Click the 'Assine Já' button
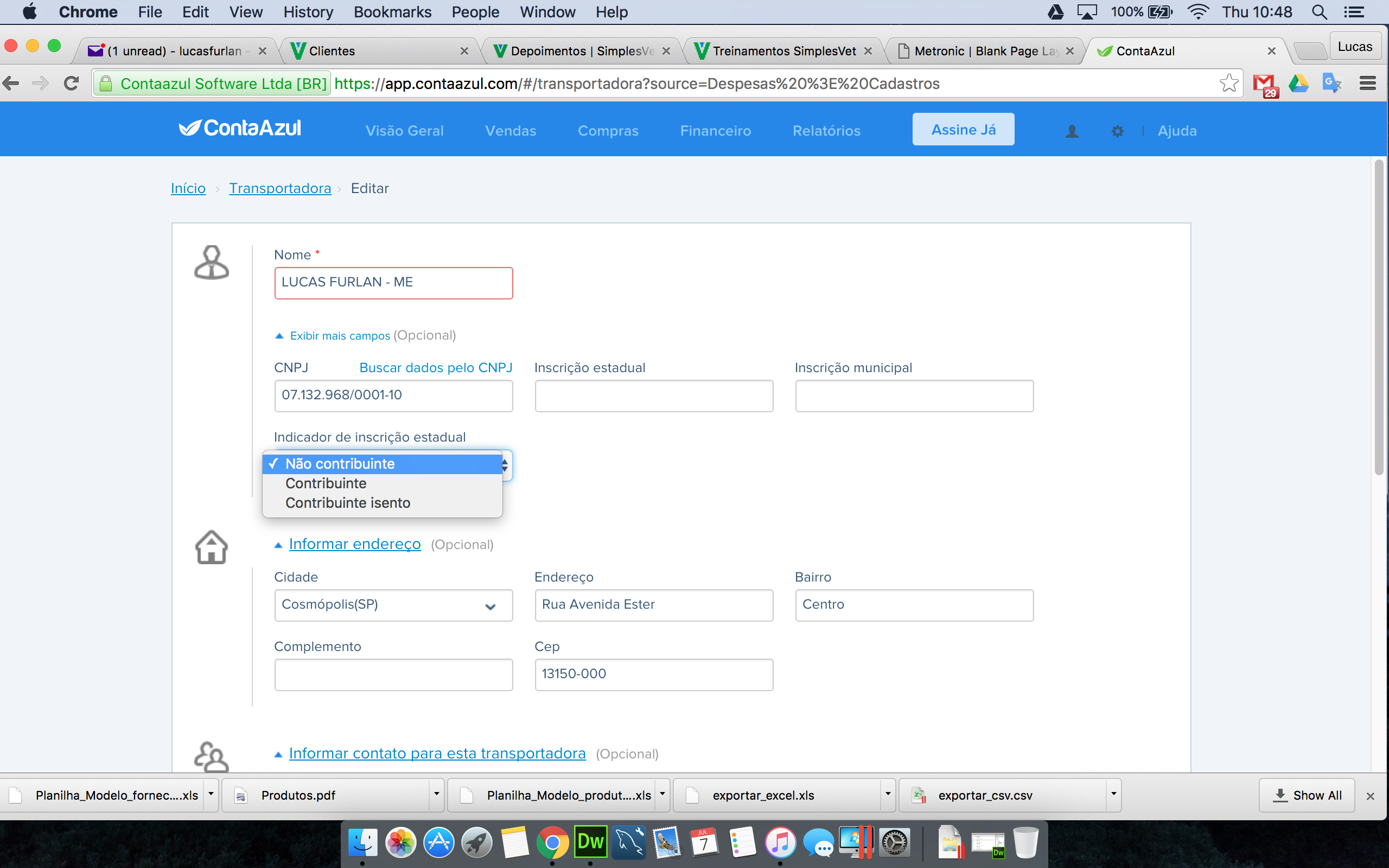Screen dimensions: 1389x868 click(963, 130)
